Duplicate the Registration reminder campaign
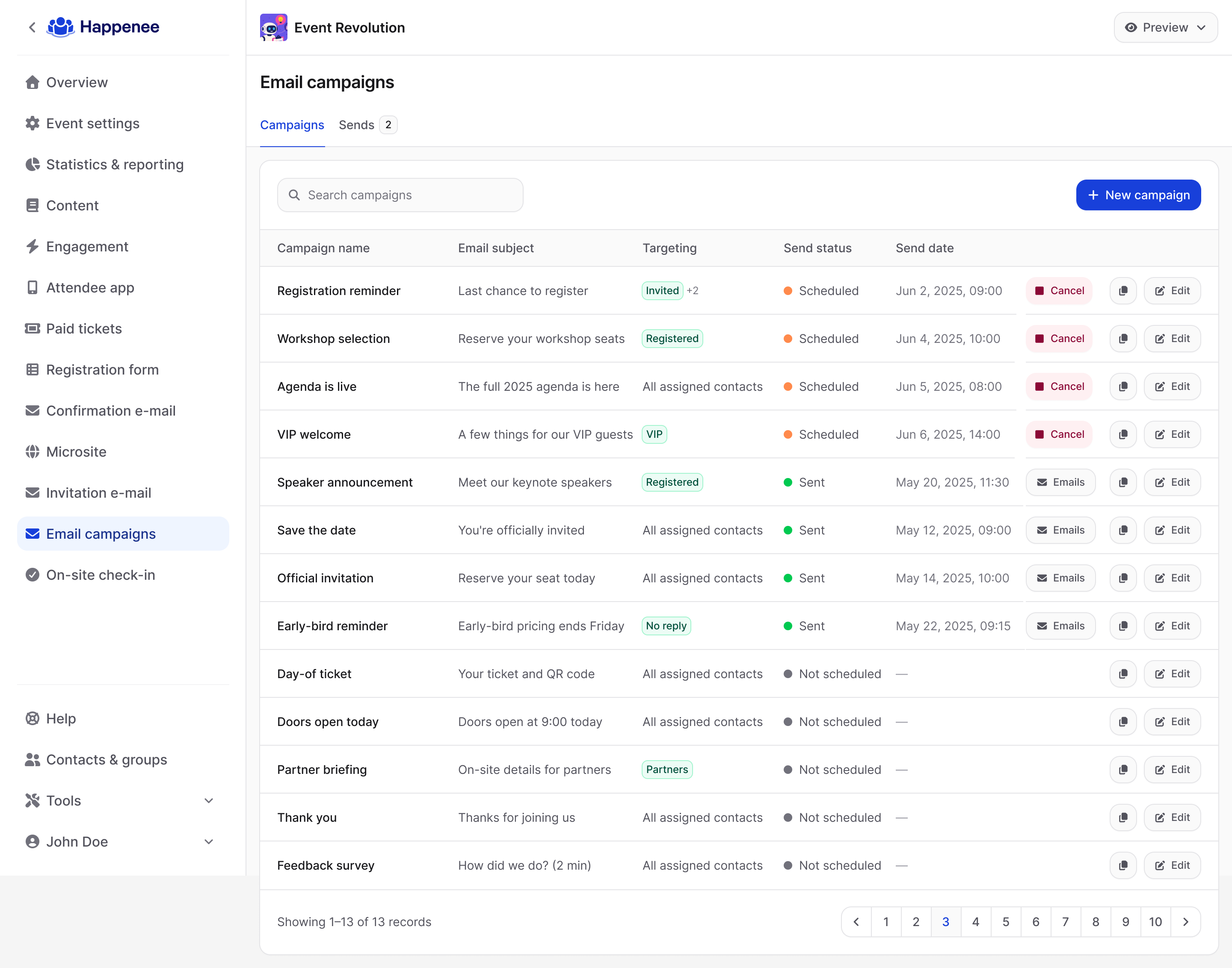Image resolution: width=1232 pixels, height=968 pixels. coord(1122,291)
